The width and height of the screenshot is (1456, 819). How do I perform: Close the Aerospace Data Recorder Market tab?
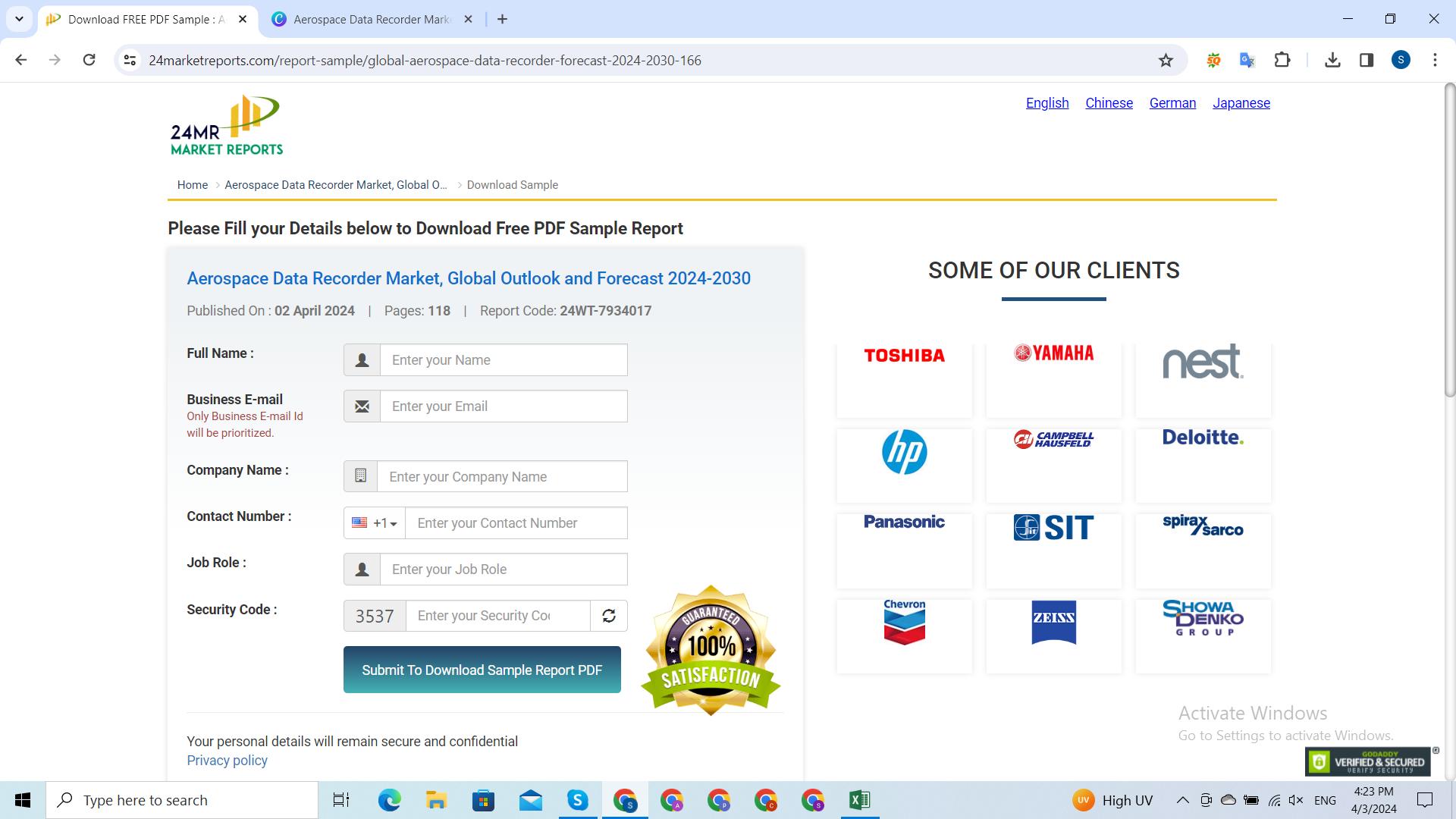coord(468,20)
